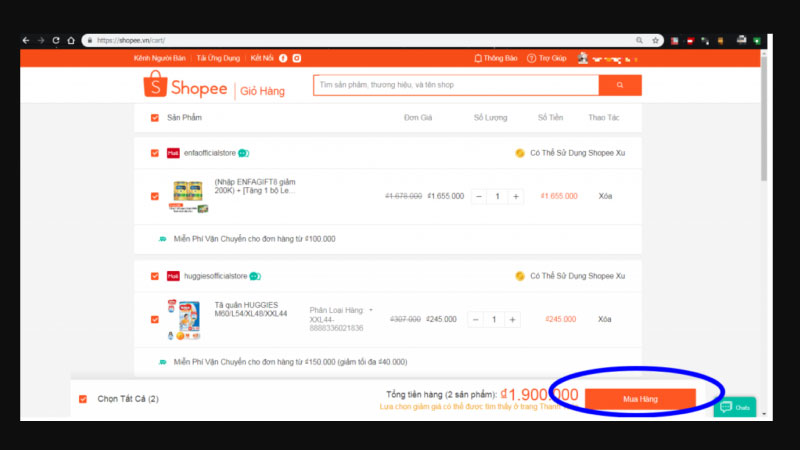Toggle the Sản Phẩm select-all checkbox
The height and width of the screenshot is (450, 800).
[155, 118]
